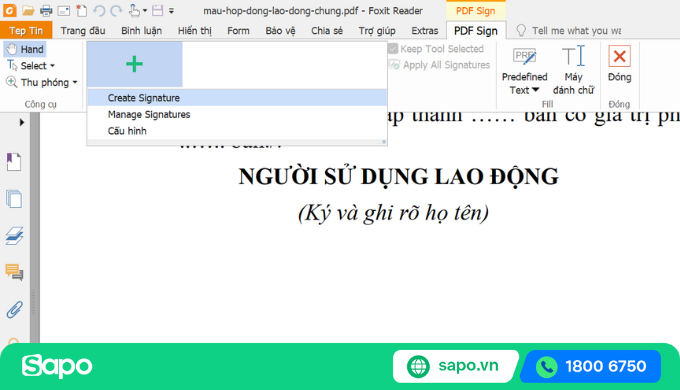680x390 pixels.
Task: Print the document using printer icon
Action: tap(46, 11)
